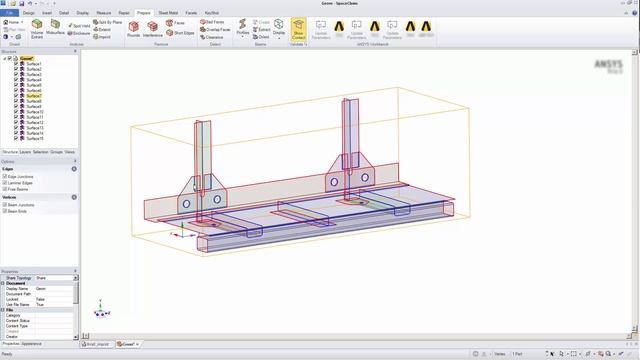Open the Rounds removal tool
Screen dimensions: 640x360
coord(133,29)
